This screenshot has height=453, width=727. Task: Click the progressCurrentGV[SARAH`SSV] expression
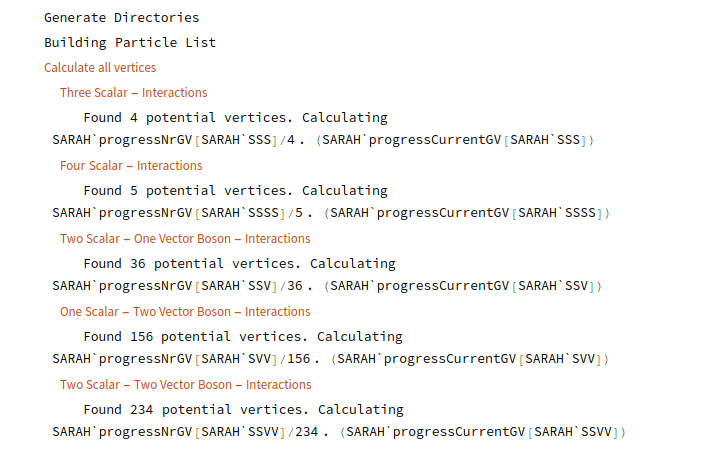point(465,286)
